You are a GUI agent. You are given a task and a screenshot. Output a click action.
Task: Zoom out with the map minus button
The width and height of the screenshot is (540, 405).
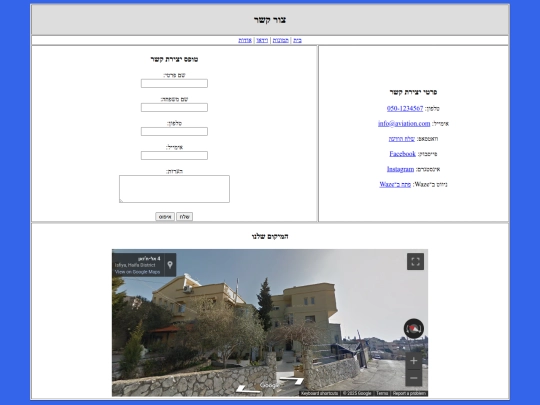coord(414,378)
